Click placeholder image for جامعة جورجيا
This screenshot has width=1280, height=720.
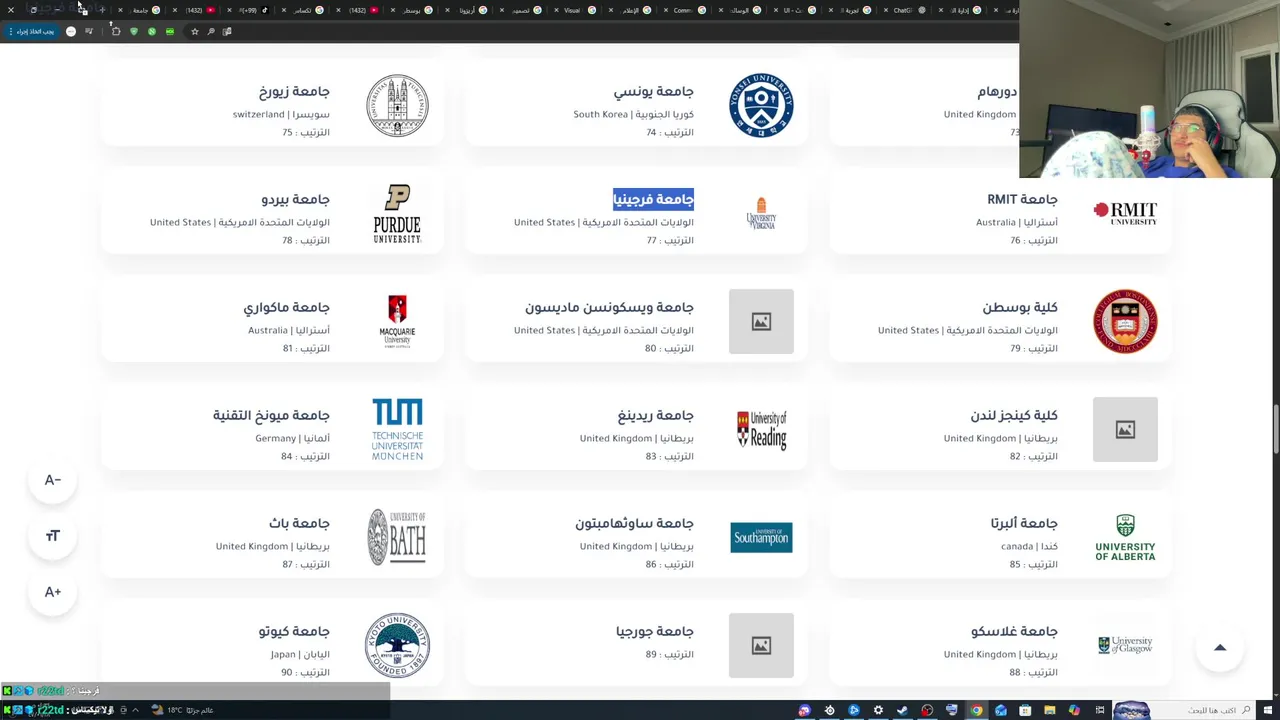(x=761, y=645)
